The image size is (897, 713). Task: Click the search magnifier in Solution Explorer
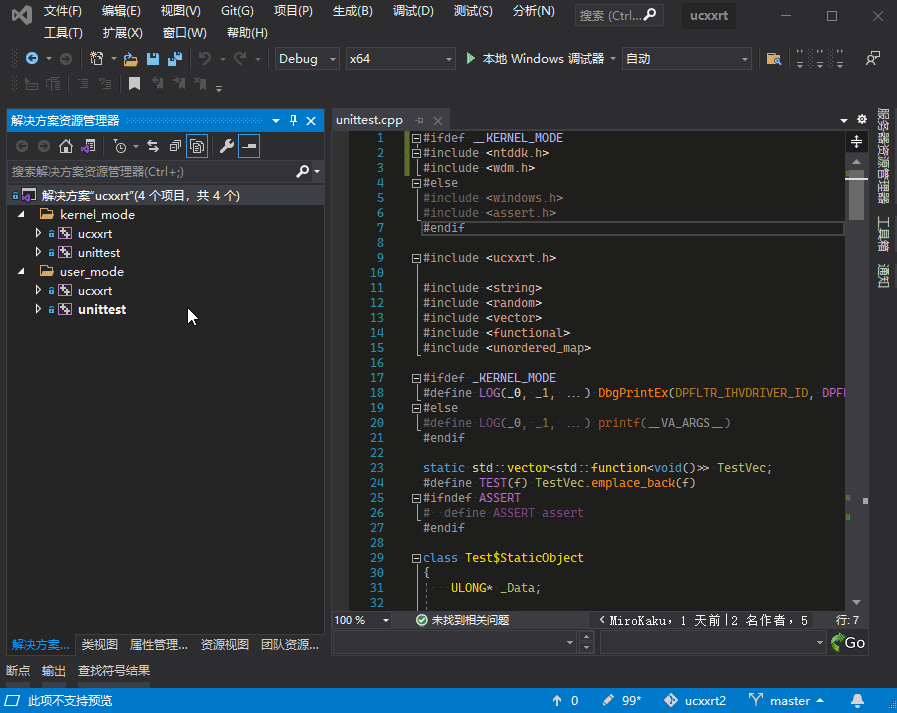click(x=303, y=171)
